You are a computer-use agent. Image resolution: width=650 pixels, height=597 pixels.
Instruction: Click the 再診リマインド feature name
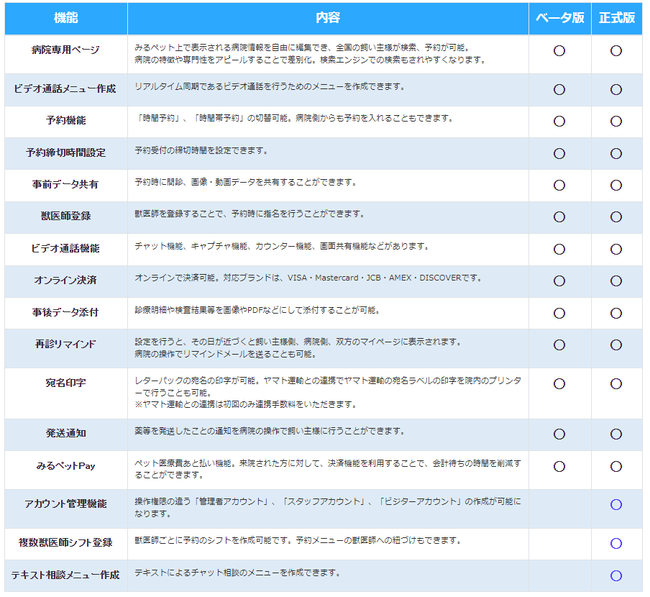(65, 344)
